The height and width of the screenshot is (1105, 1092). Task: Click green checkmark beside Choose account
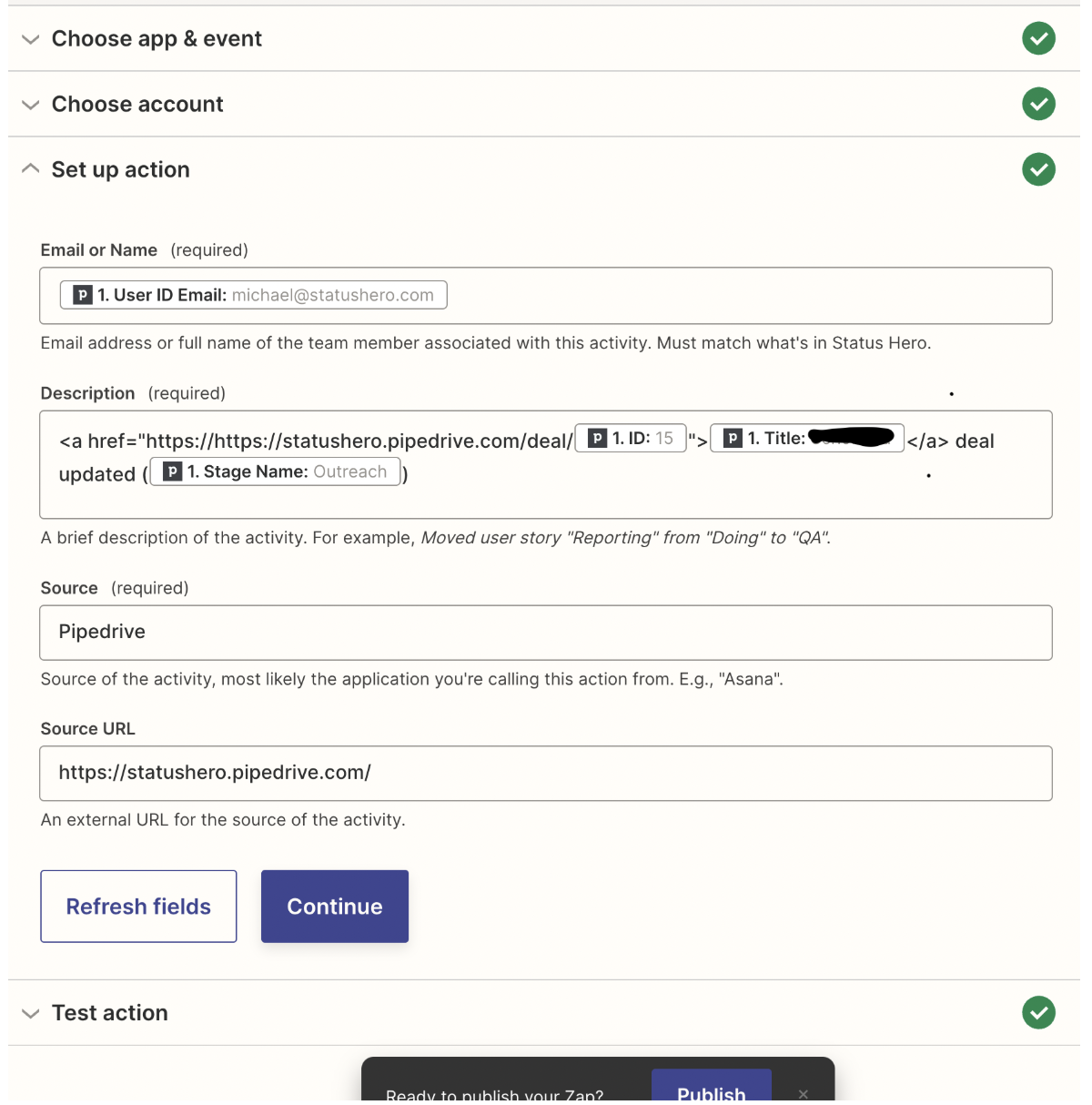tap(1038, 104)
